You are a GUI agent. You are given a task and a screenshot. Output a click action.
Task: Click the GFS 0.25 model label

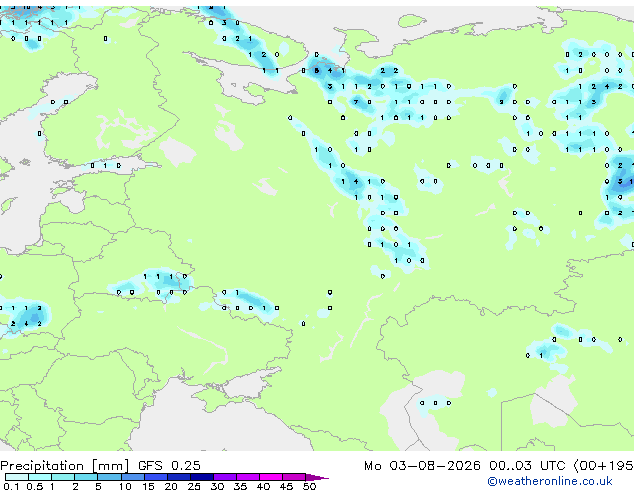click(169, 466)
